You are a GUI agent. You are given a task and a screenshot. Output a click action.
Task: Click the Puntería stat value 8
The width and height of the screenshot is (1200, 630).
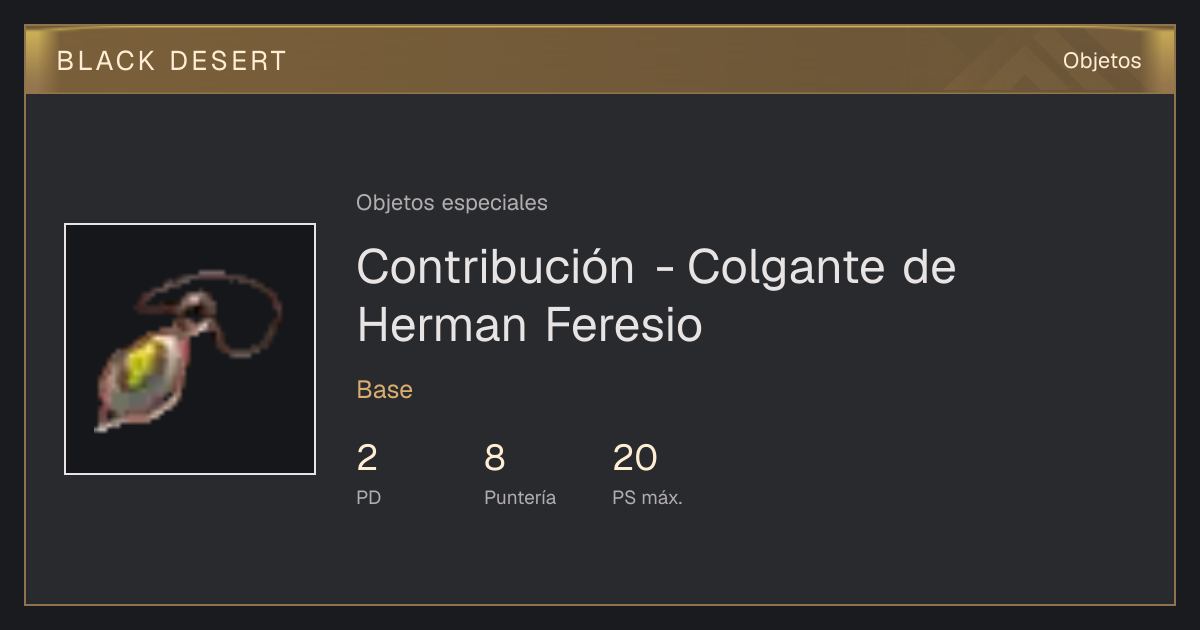(x=495, y=458)
